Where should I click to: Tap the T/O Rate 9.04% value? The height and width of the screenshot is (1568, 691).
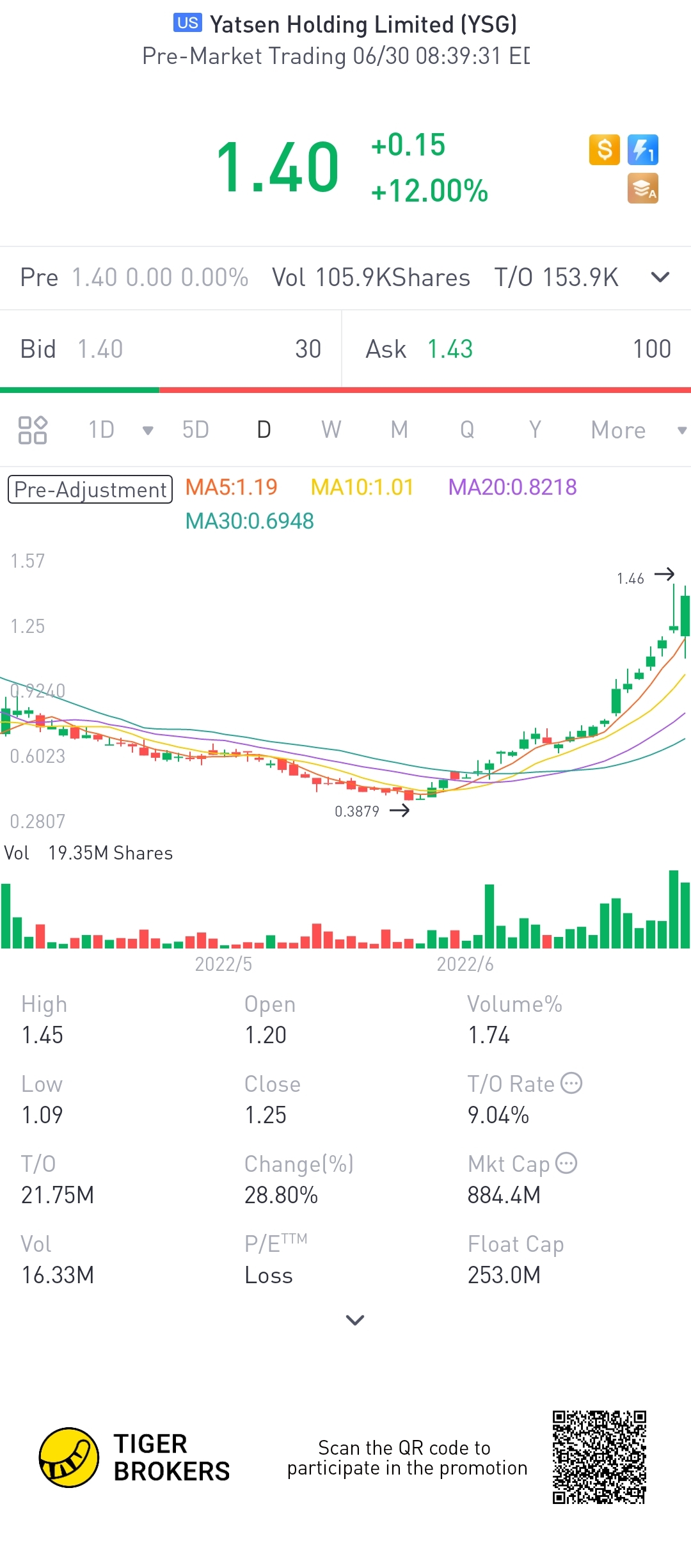pyautogui.click(x=498, y=1115)
